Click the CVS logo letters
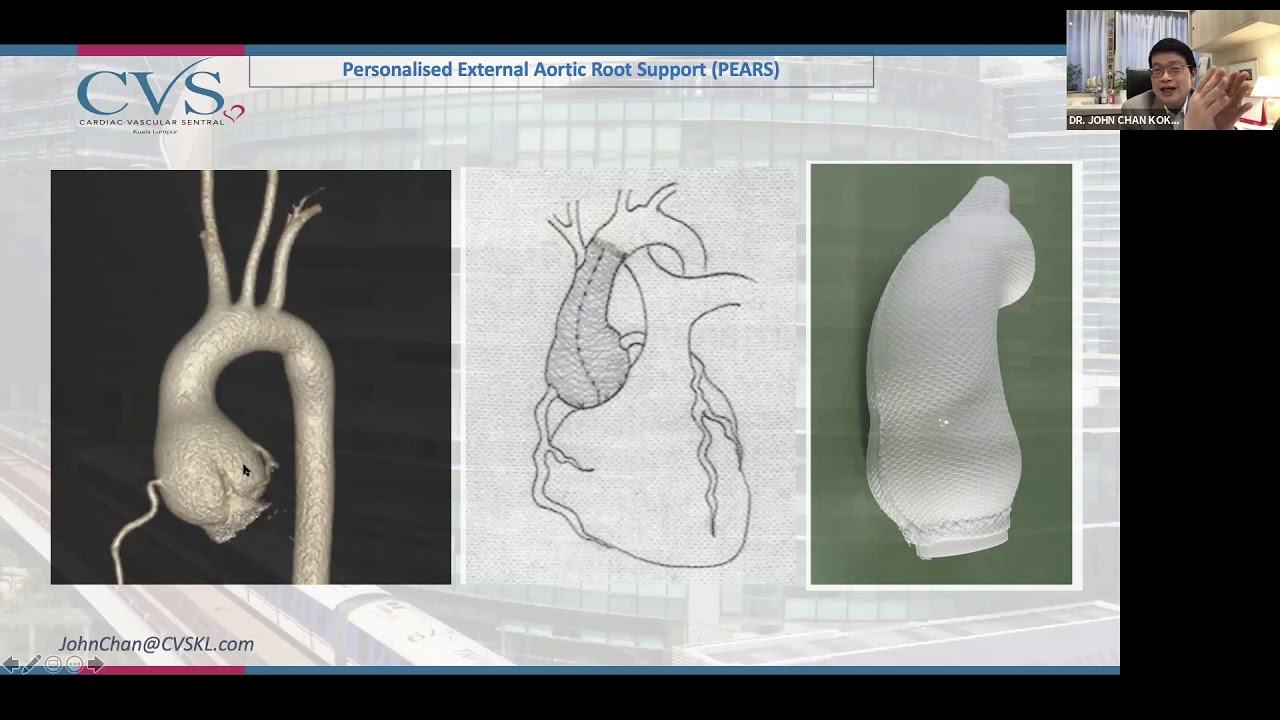 (x=150, y=92)
